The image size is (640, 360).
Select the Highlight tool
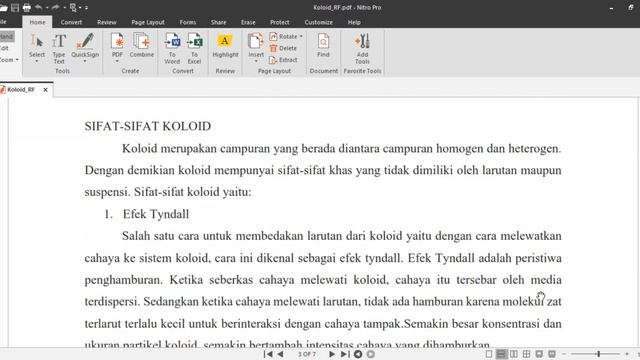(x=225, y=46)
